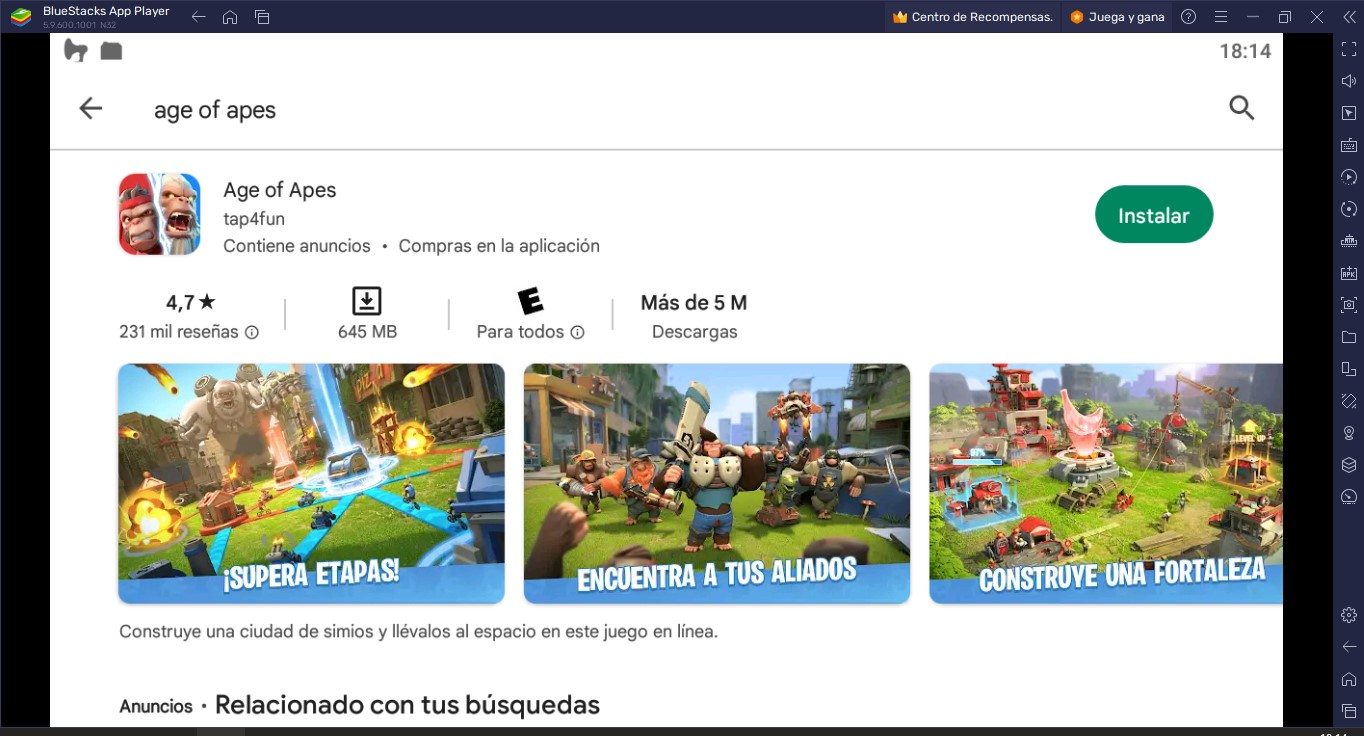Image resolution: width=1364 pixels, height=736 pixels.
Task: Click the sidebar eco mode gauge icon
Action: 1349,497
